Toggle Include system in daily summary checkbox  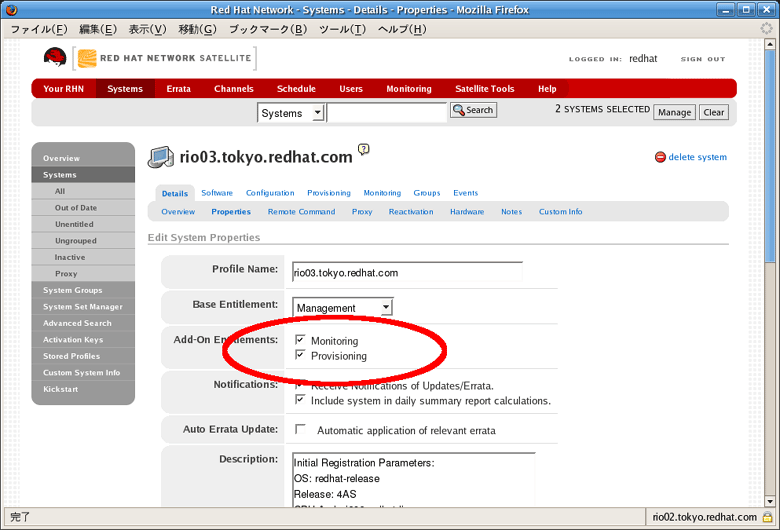(x=300, y=400)
